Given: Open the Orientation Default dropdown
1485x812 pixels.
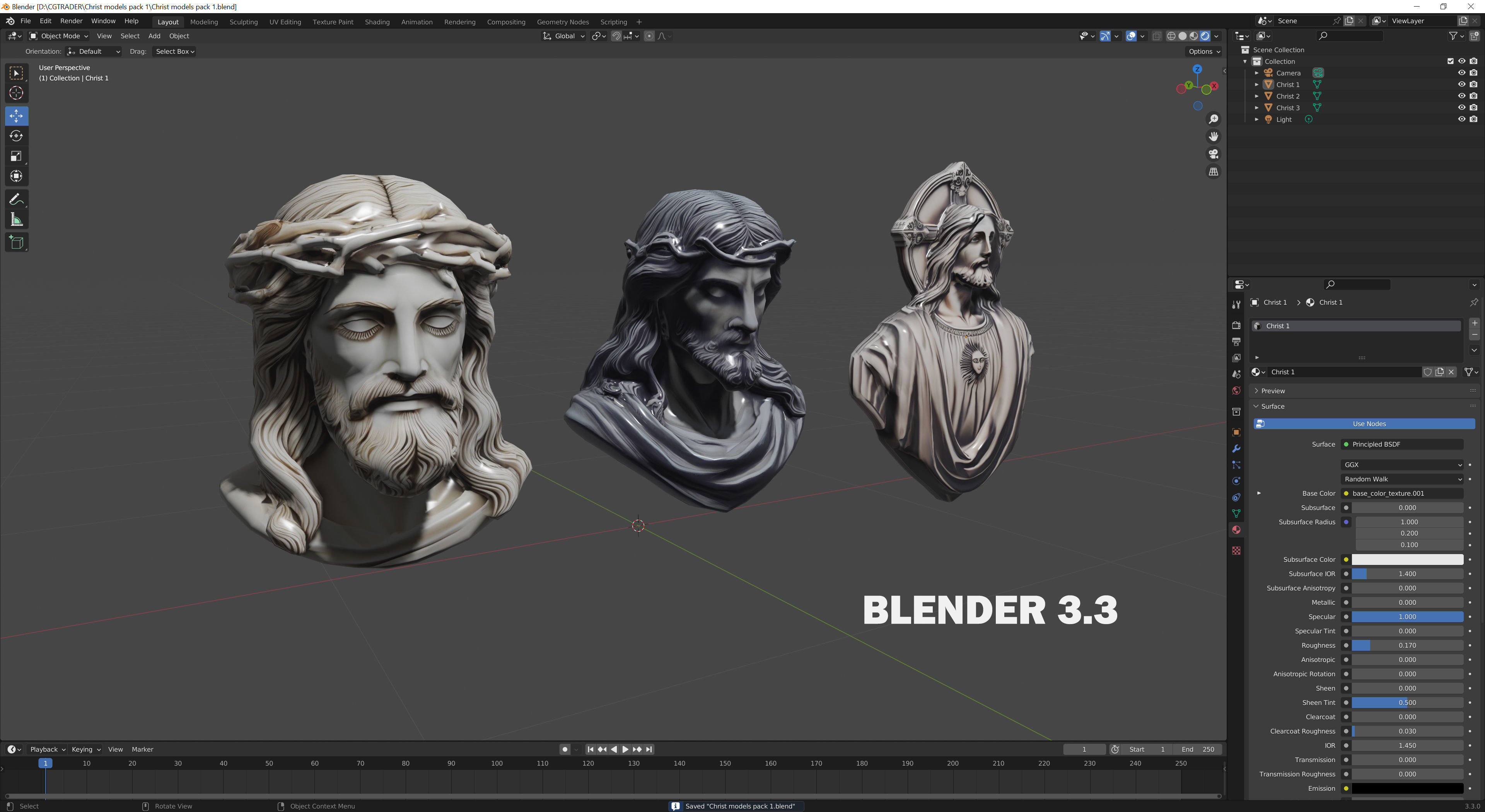Looking at the screenshot, I should tap(93, 51).
